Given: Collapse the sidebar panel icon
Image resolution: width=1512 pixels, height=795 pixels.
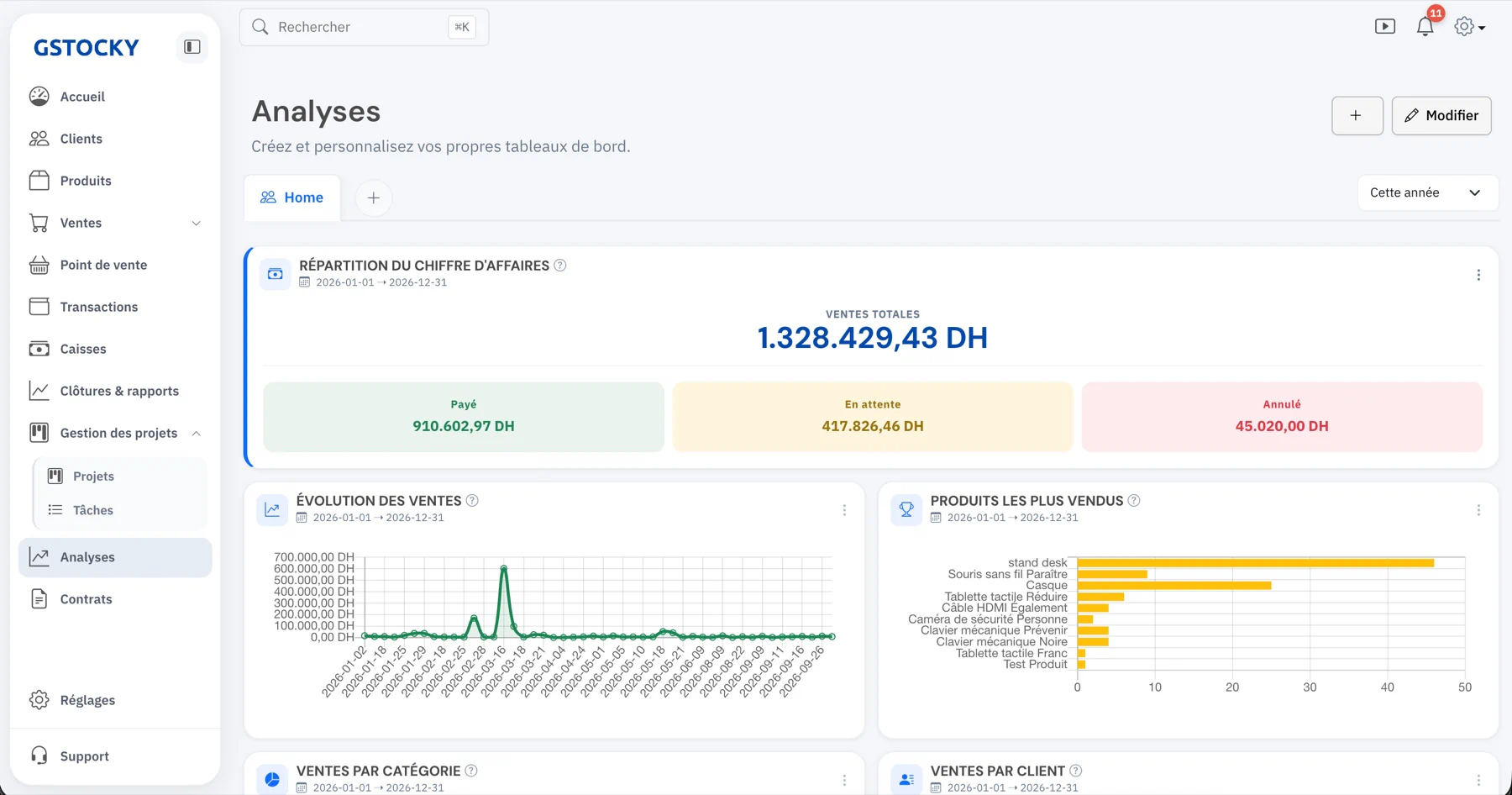Looking at the screenshot, I should pyautogui.click(x=192, y=47).
